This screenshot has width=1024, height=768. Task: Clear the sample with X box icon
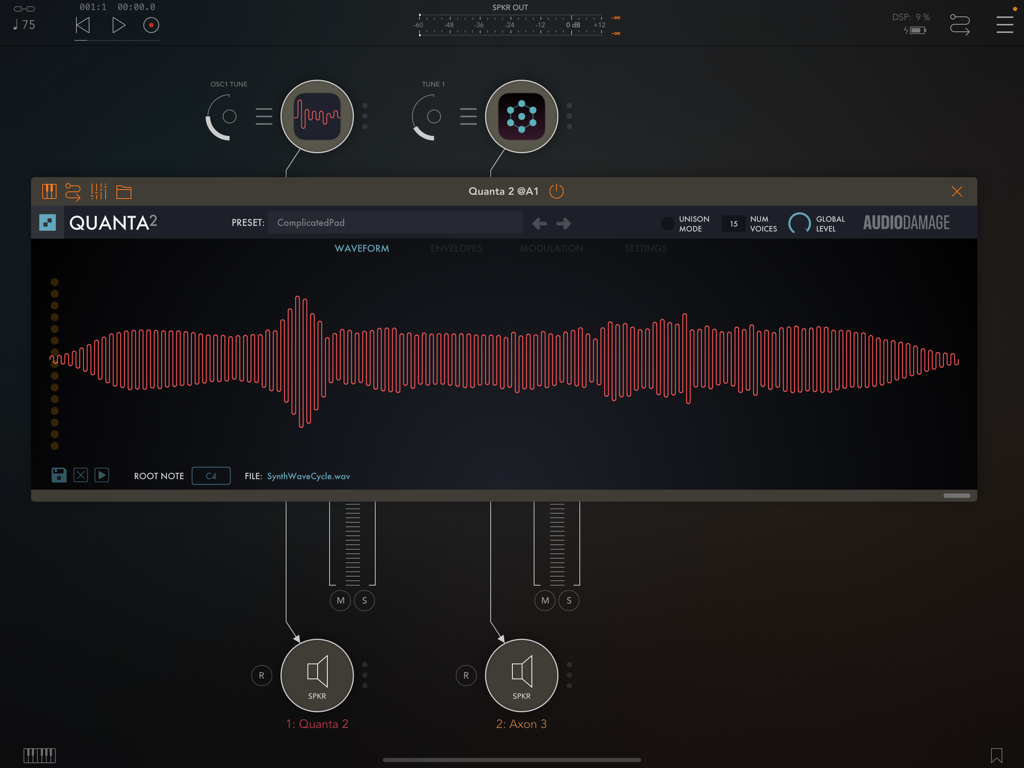pos(80,475)
